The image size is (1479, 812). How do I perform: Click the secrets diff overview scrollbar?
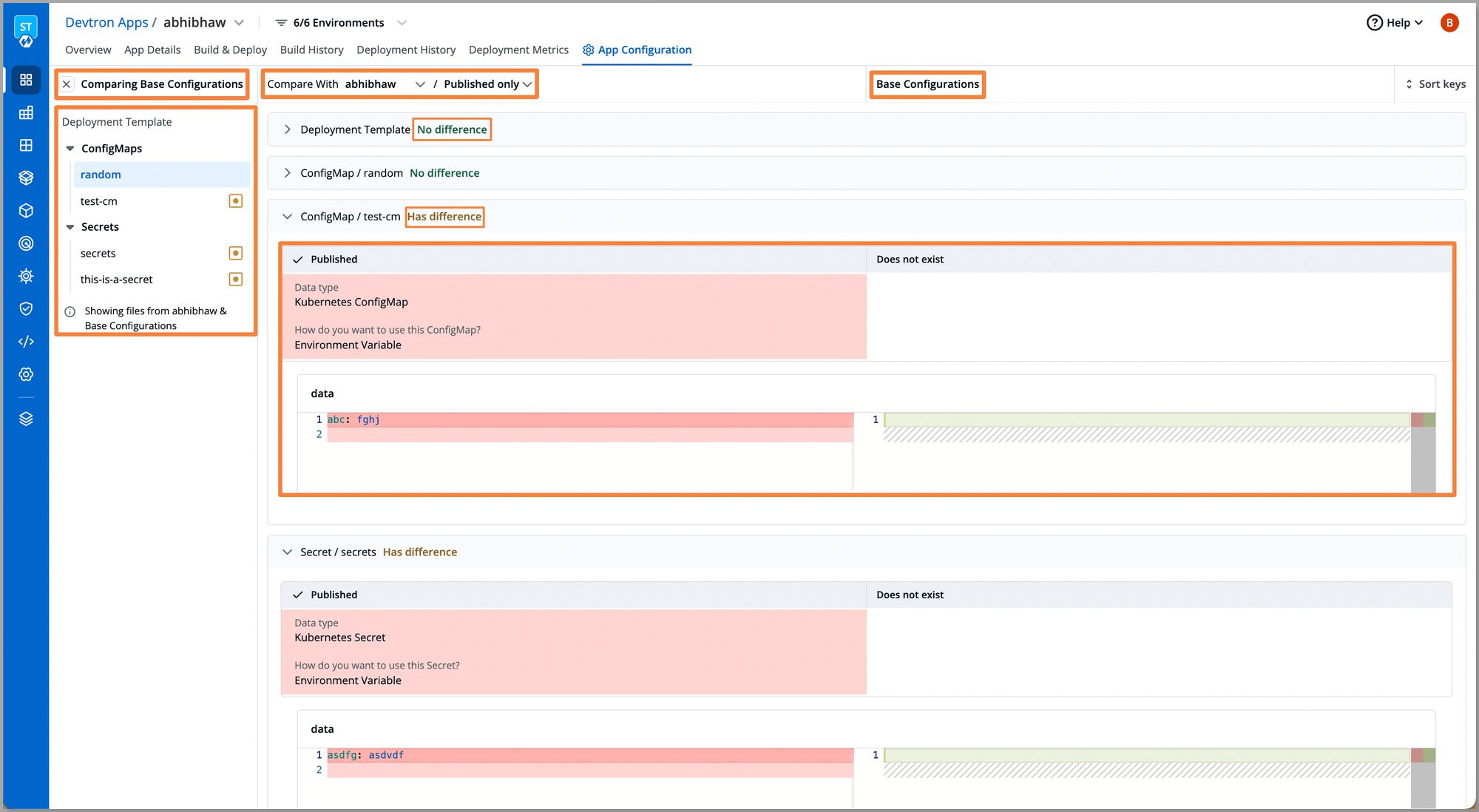(x=1423, y=778)
